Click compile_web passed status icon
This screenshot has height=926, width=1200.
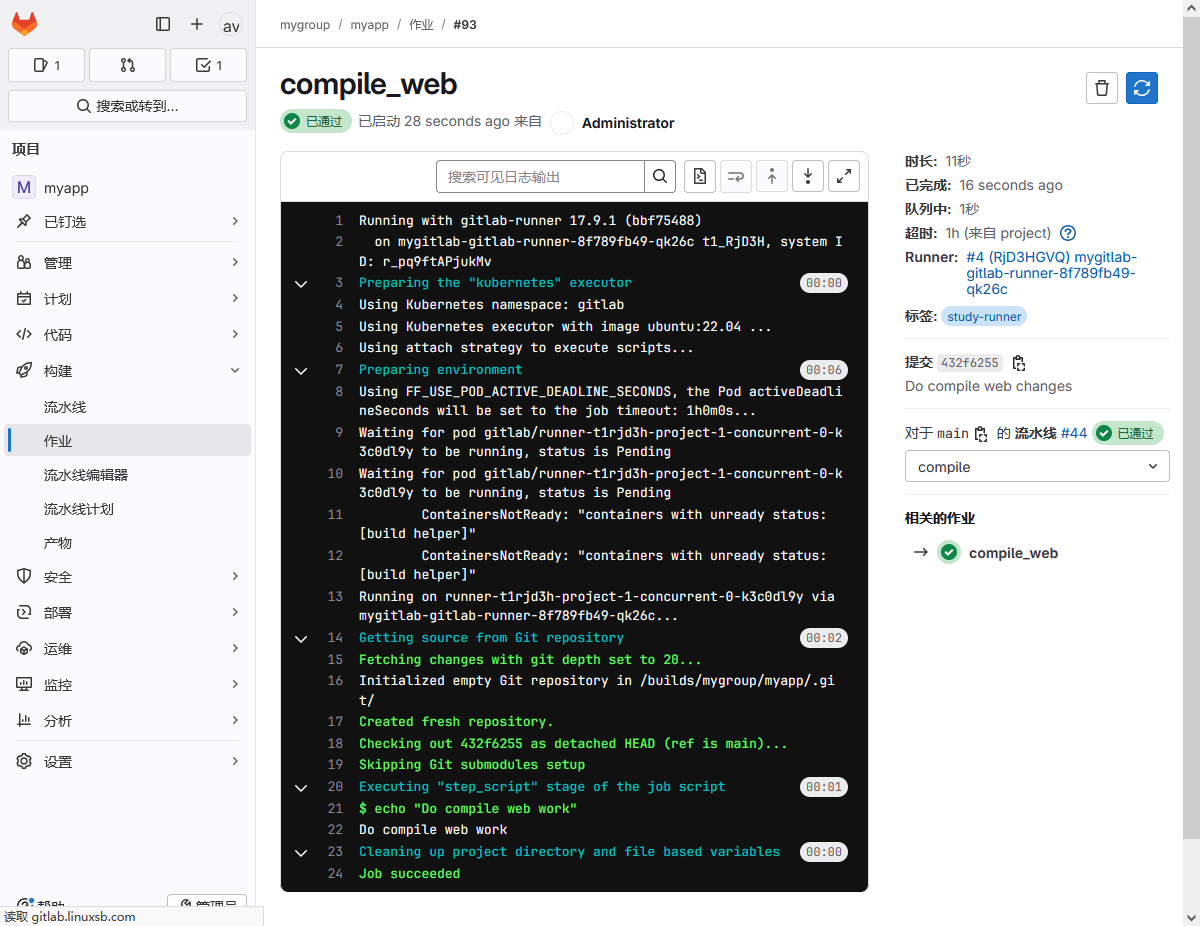[949, 552]
